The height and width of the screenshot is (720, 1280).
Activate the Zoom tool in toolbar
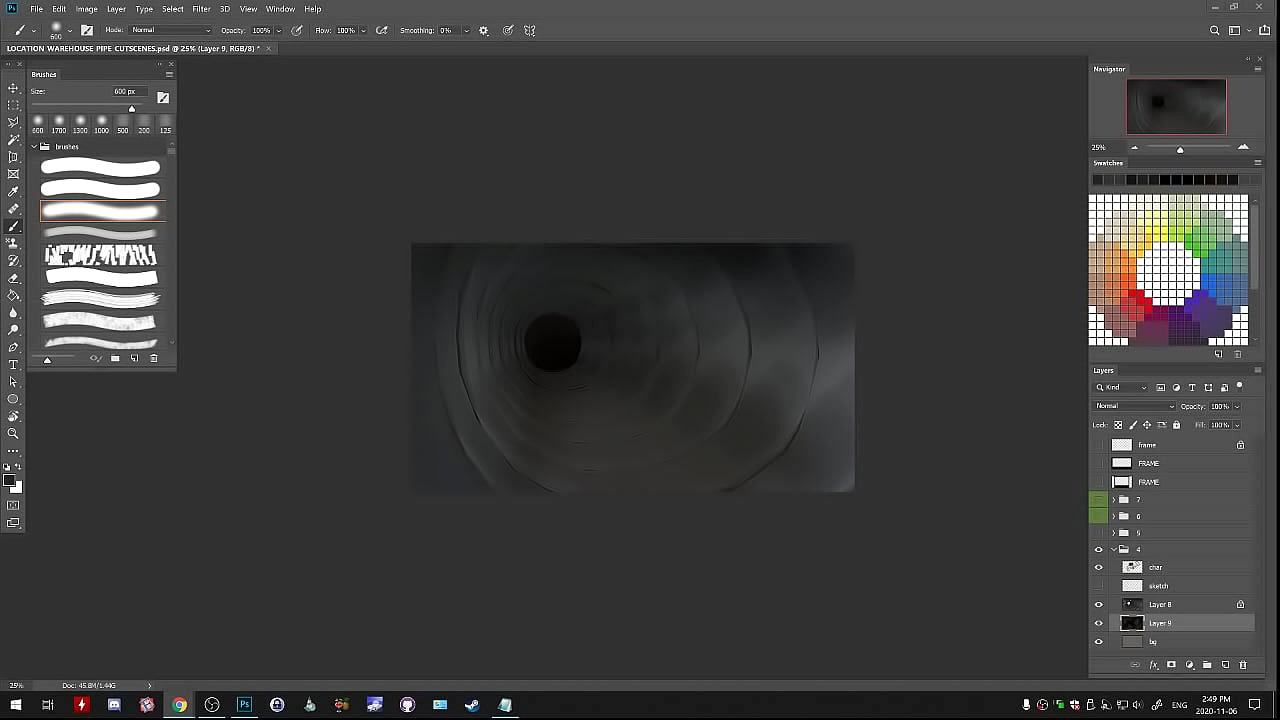click(13, 433)
